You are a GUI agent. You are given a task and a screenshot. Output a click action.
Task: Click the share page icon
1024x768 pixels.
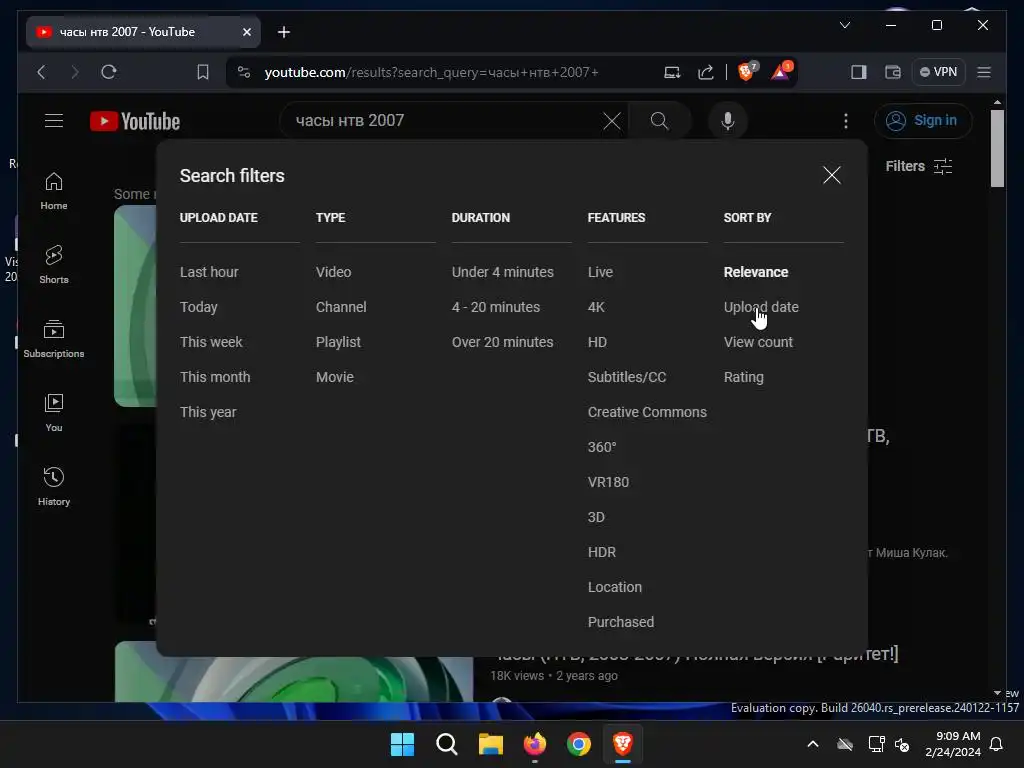(706, 72)
